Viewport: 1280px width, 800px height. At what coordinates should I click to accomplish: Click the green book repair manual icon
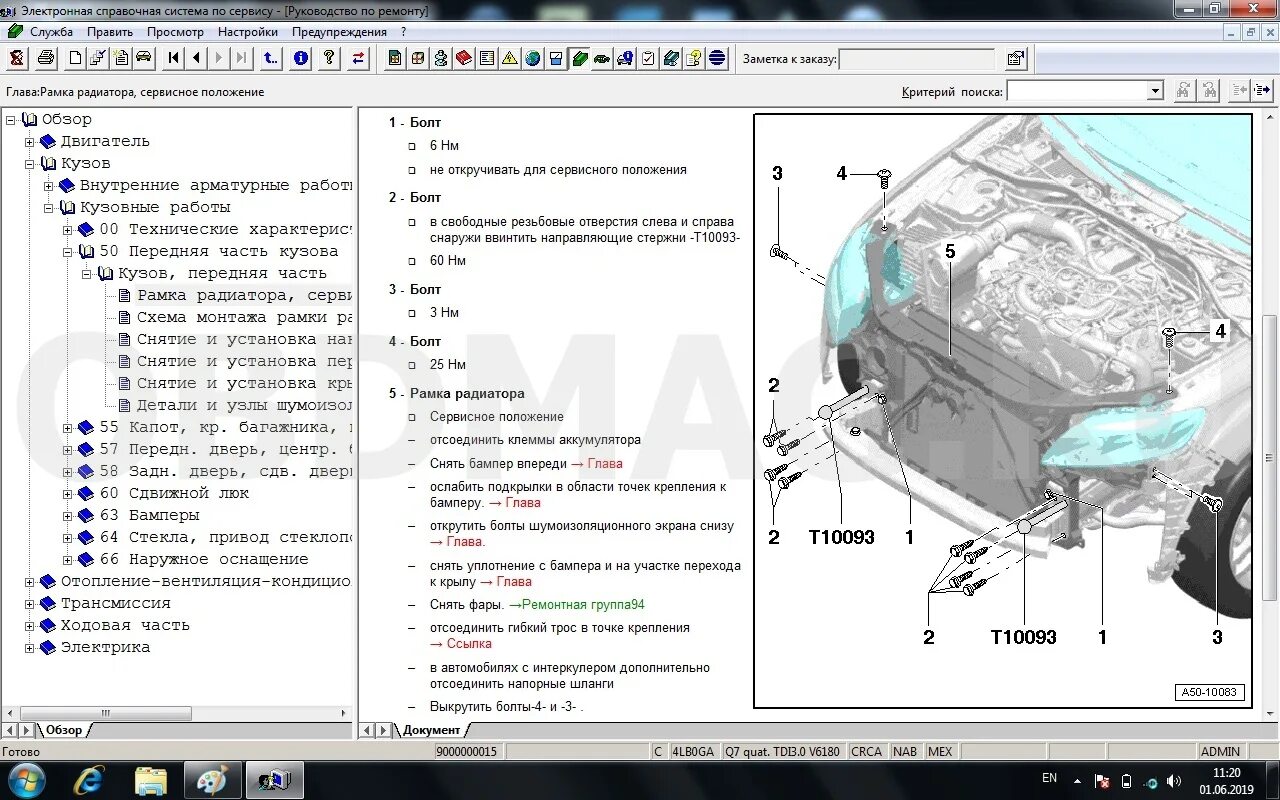579,58
